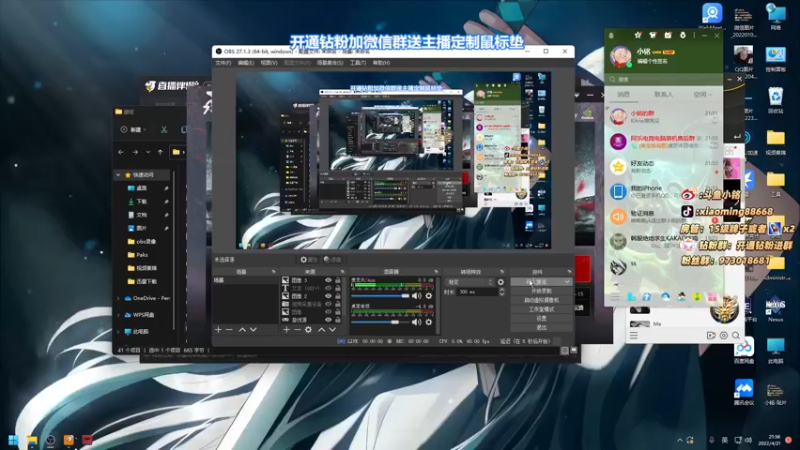Open the OBS 场景集合(S) menu
The height and width of the screenshot is (450, 800).
[330, 63]
